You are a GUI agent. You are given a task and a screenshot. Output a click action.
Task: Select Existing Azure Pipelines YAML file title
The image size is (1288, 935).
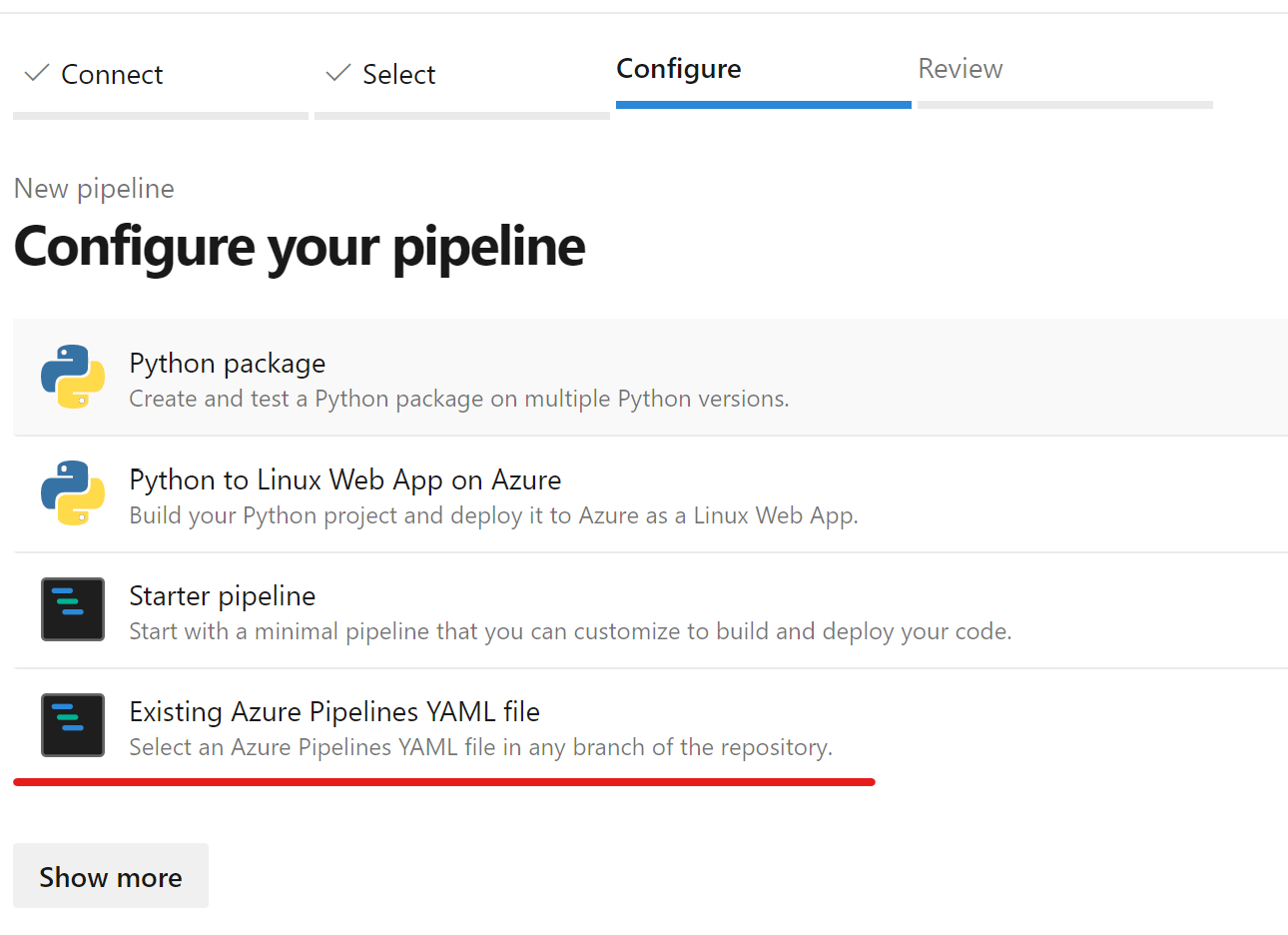334,712
